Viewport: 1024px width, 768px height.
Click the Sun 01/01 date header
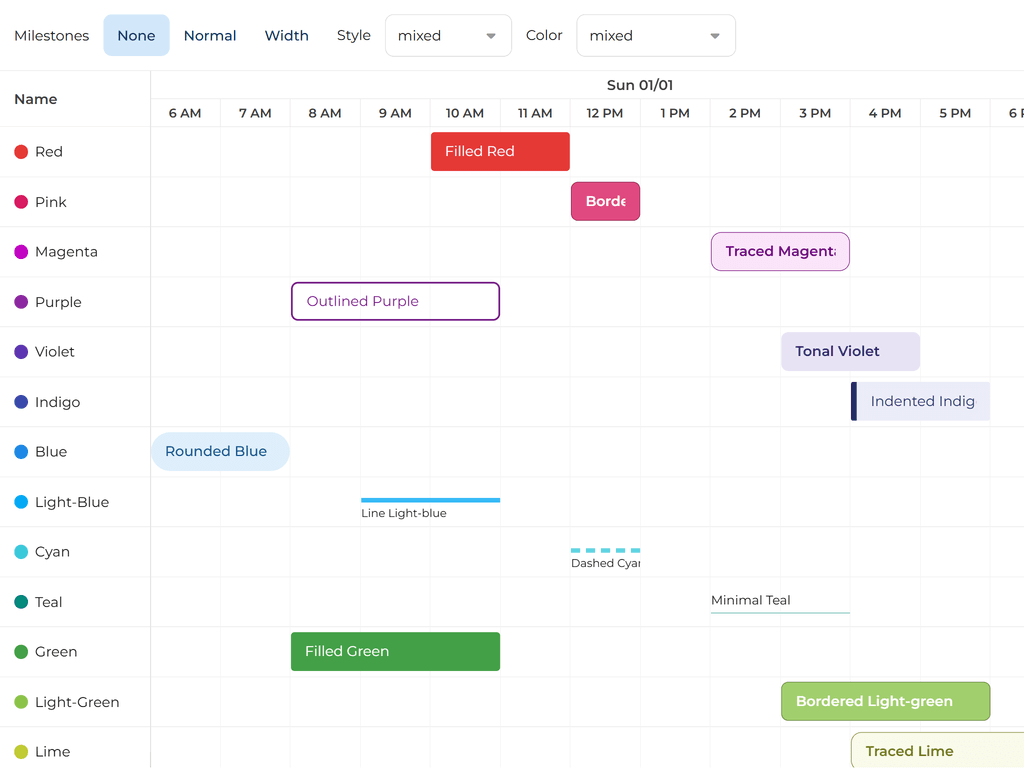[640, 86]
